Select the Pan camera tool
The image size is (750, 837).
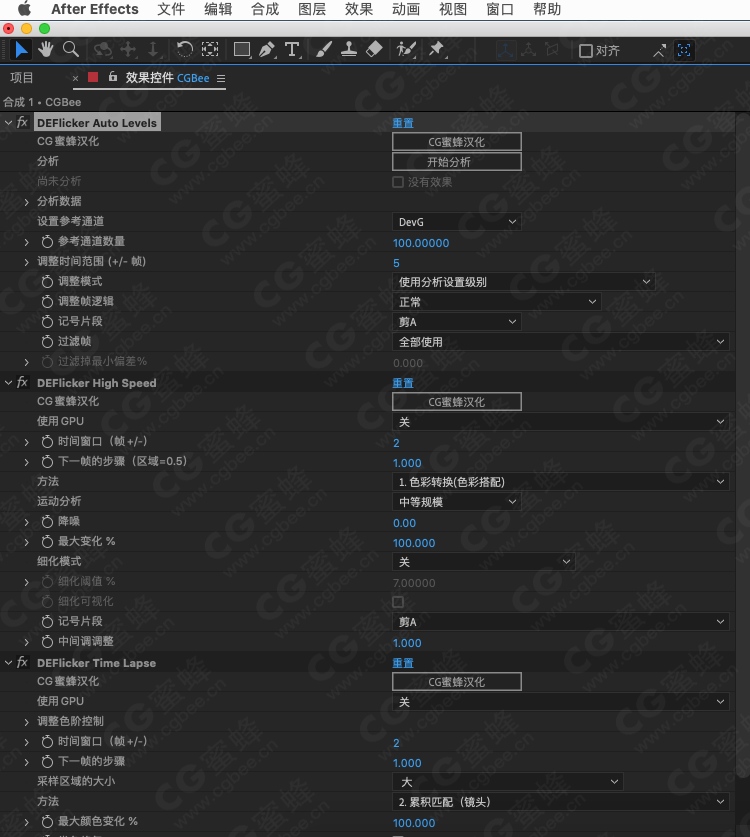coord(128,50)
